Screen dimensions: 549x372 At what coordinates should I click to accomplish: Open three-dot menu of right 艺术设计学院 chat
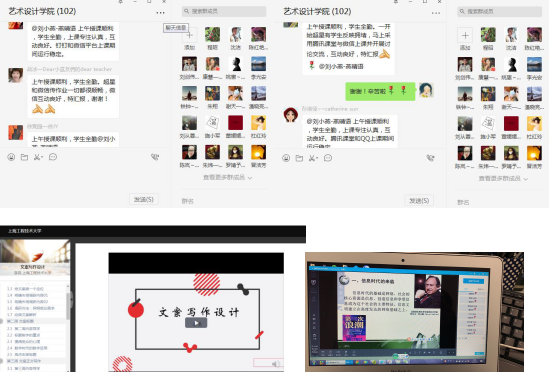pyautogui.click(x=436, y=13)
